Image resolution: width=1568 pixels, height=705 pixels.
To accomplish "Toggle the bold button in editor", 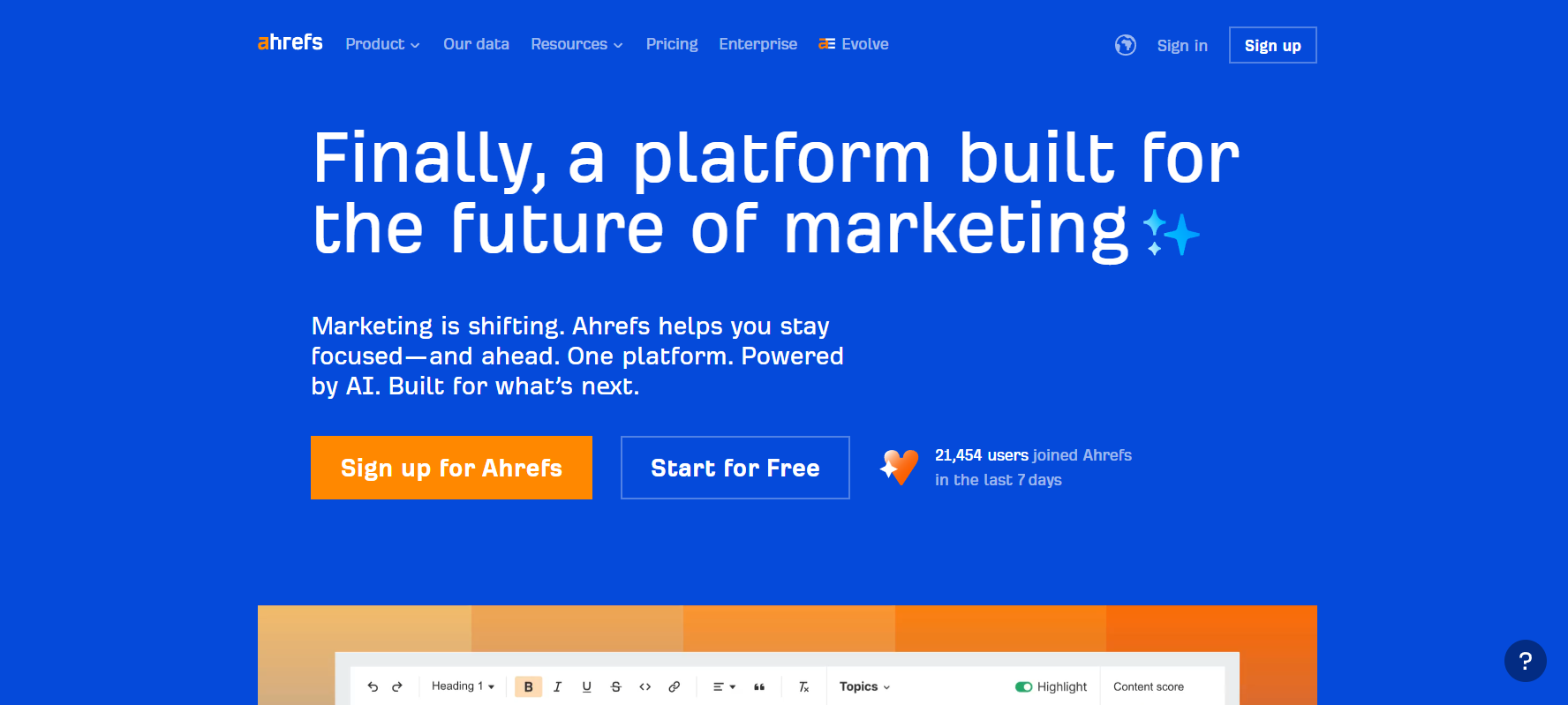I will point(528,686).
